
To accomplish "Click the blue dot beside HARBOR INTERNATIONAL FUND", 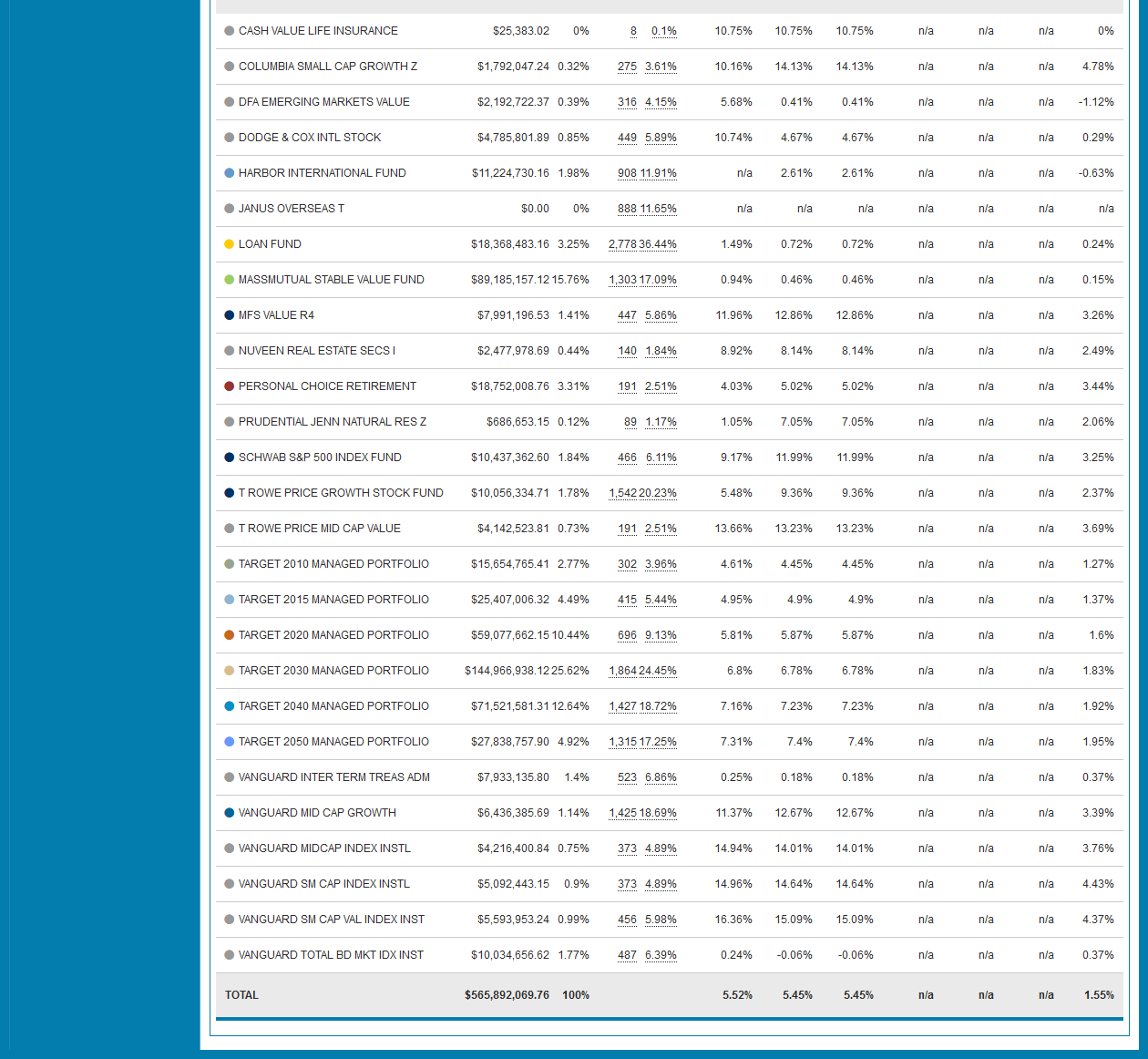I will tap(230, 173).
